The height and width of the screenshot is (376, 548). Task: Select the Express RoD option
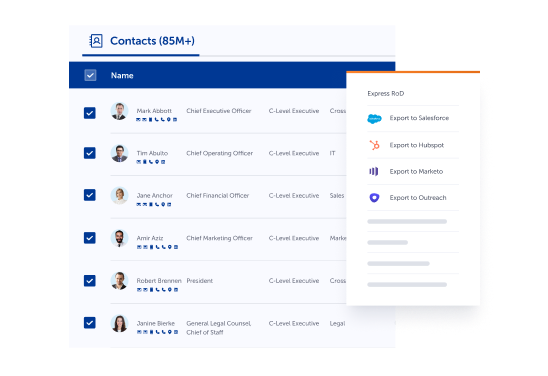tap(385, 93)
